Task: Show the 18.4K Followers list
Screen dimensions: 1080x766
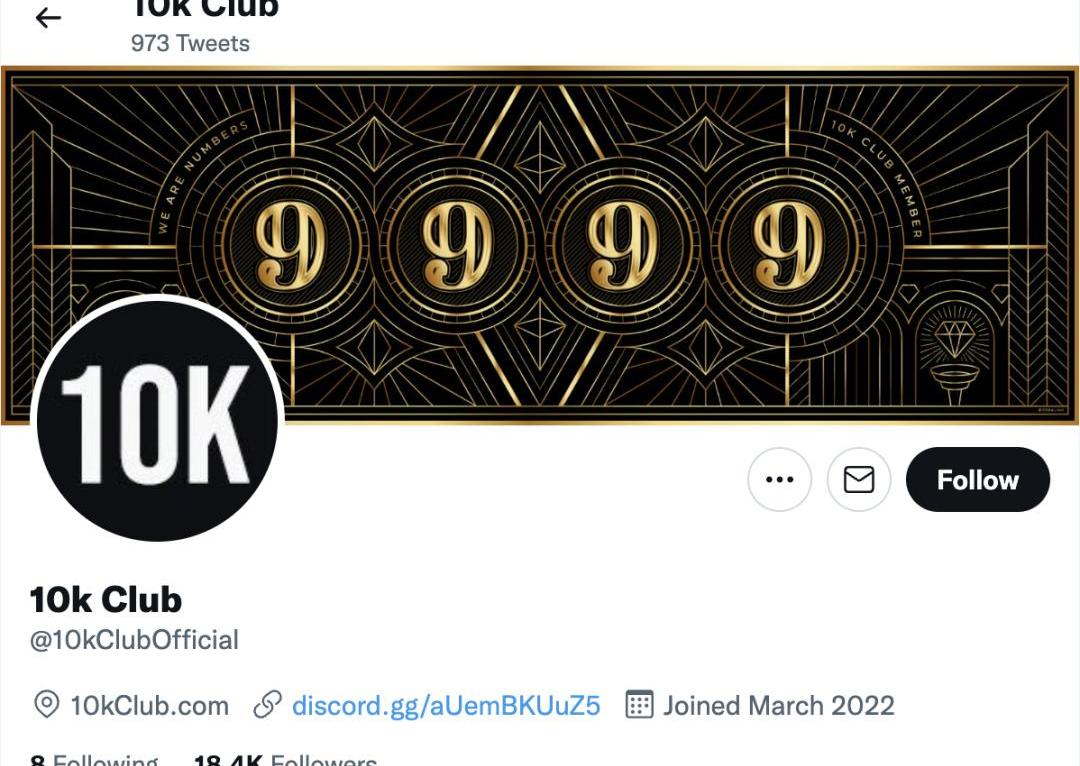Action: coord(285,760)
